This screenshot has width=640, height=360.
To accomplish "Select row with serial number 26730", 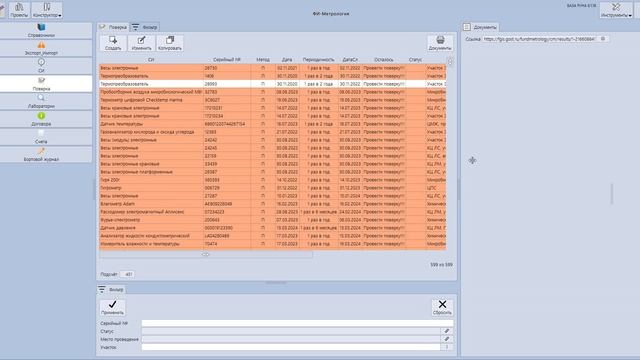I will pos(273,68).
